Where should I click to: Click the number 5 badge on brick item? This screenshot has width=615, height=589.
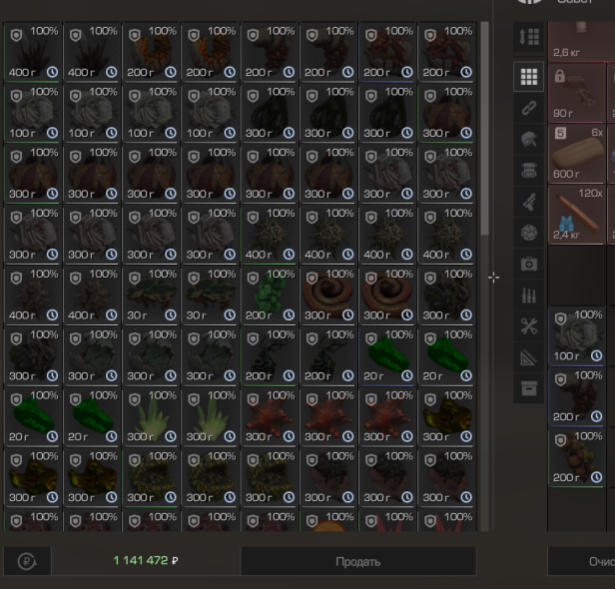(560, 134)
